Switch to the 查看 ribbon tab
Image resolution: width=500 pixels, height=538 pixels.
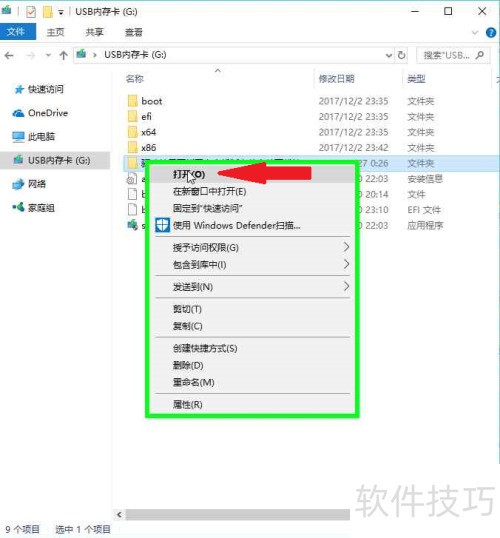[133, 32]
